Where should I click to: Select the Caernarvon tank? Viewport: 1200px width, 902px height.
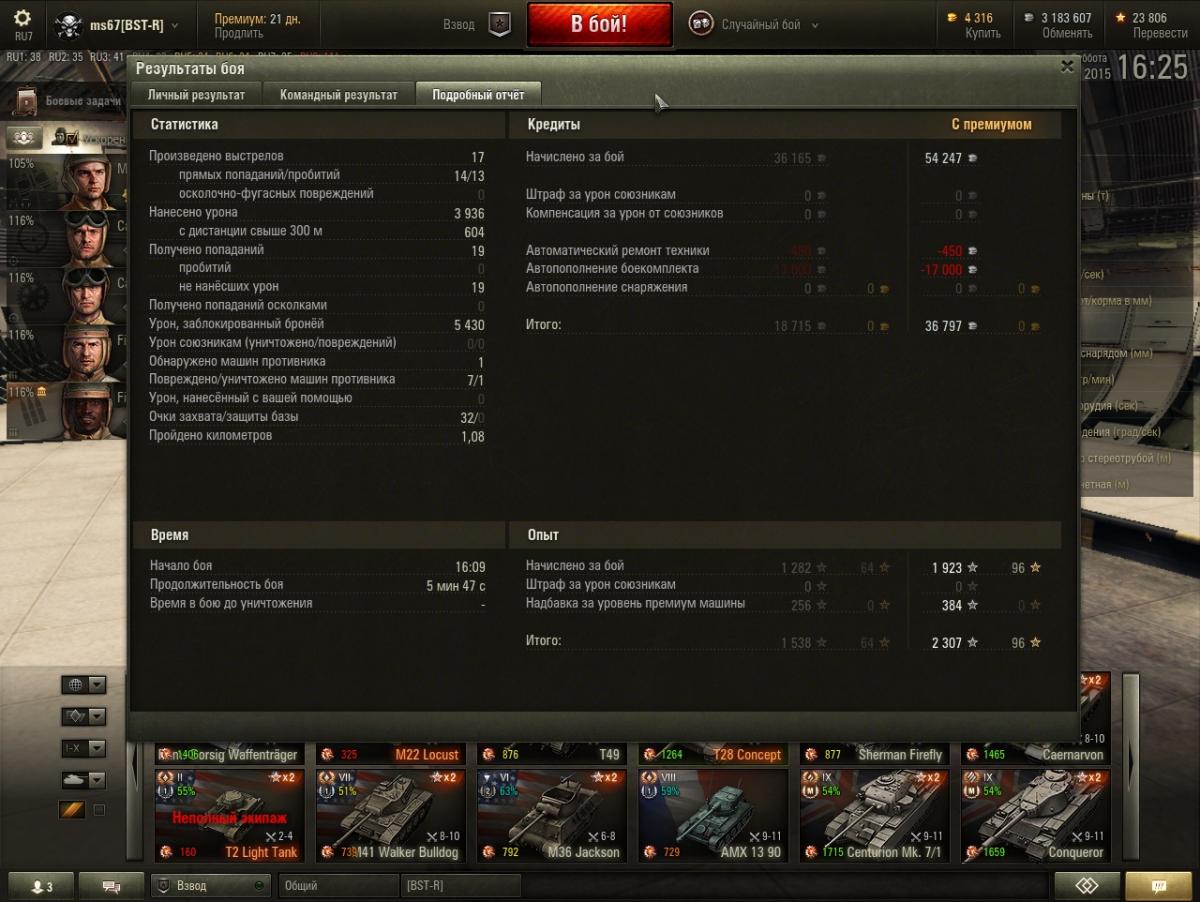click(x=1035, y=754)
